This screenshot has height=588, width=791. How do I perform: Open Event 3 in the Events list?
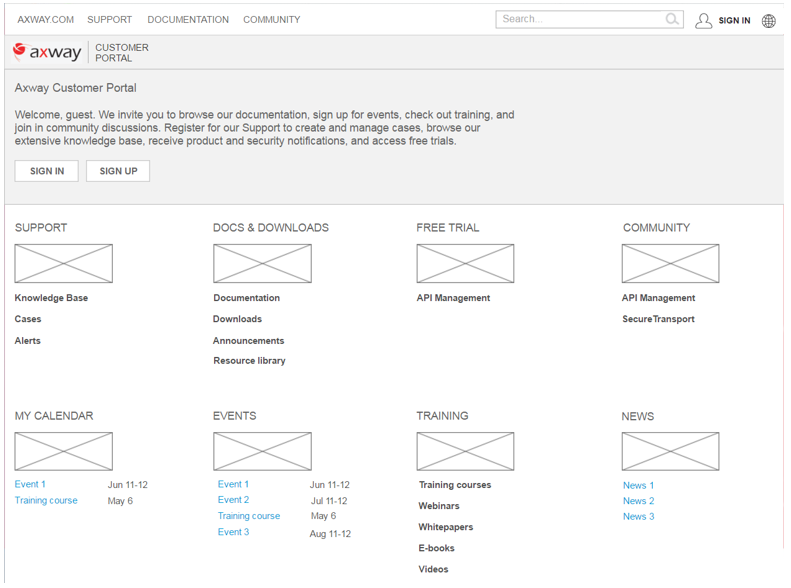[233, 532]
